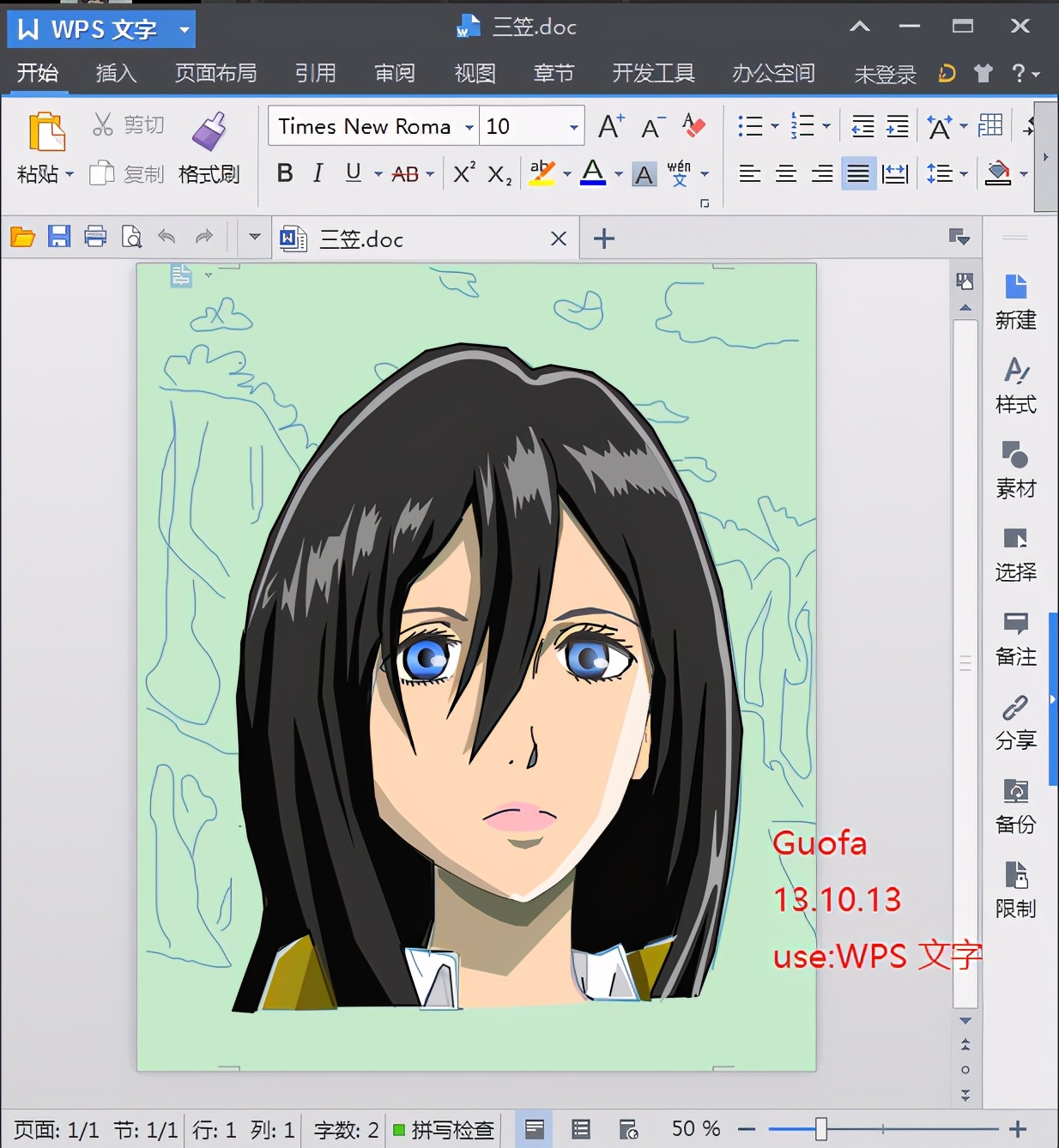Toggle justified alignment
1059x1148 pixels.
click(x=858, y=174)
